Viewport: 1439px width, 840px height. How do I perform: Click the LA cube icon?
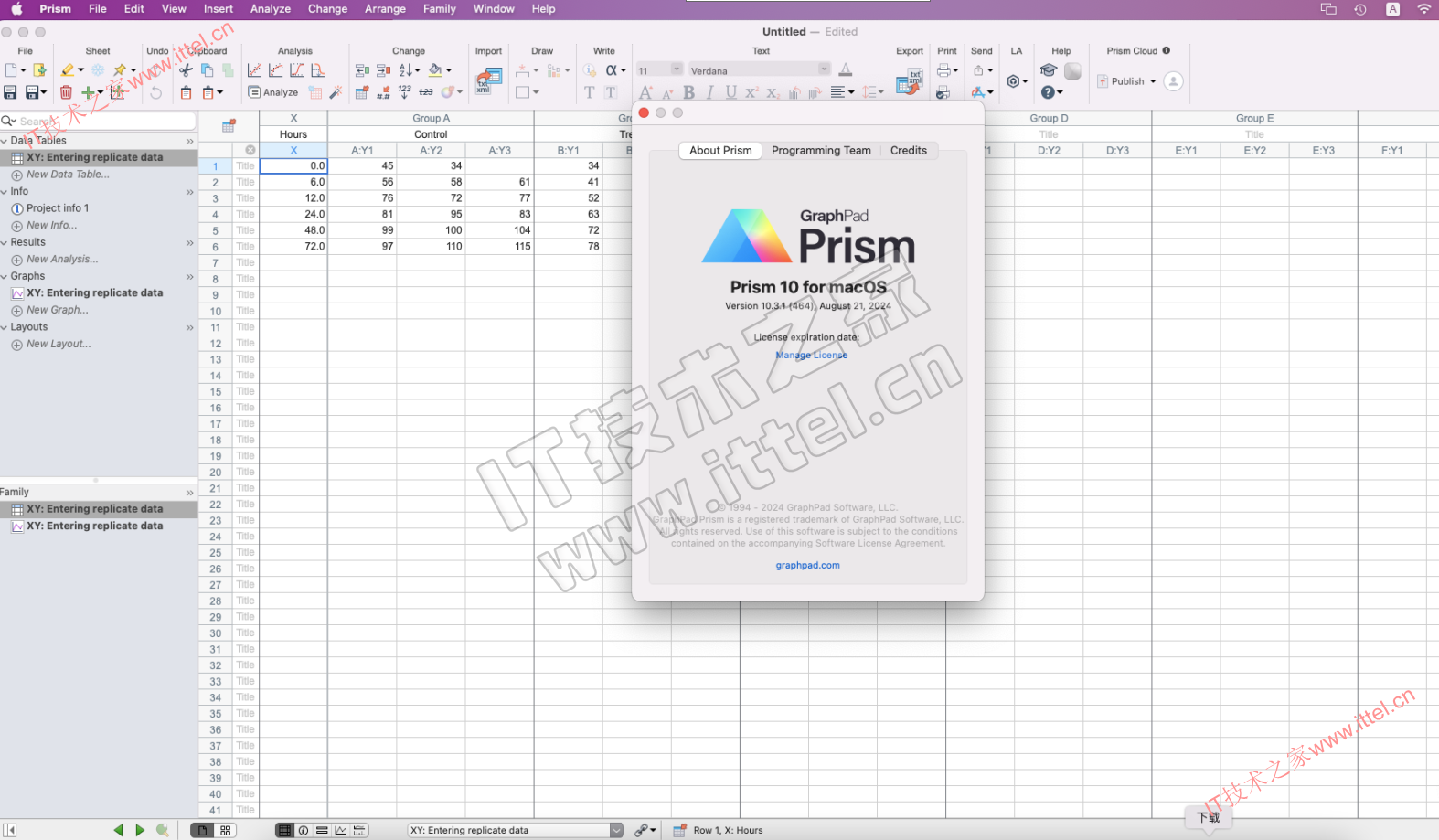[1013, 81]
